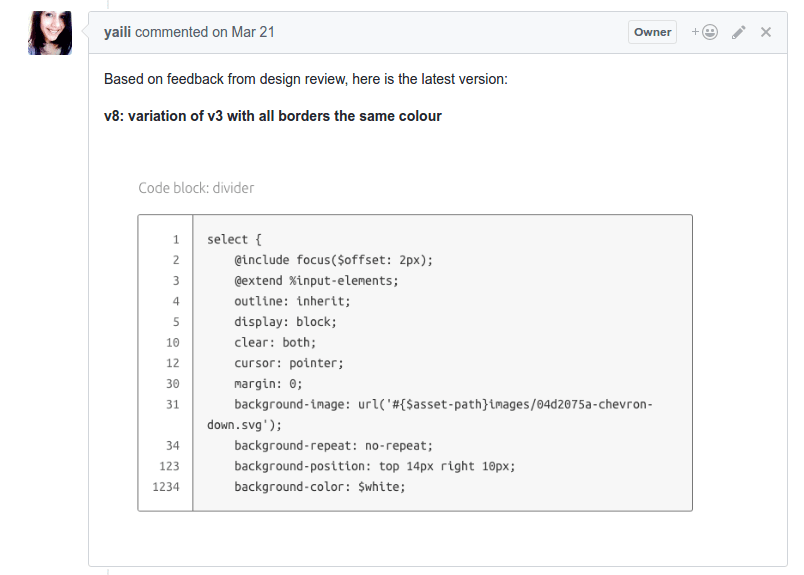Click the 'background-repeat: no-repeat;' code line

[x=333, y=446]
